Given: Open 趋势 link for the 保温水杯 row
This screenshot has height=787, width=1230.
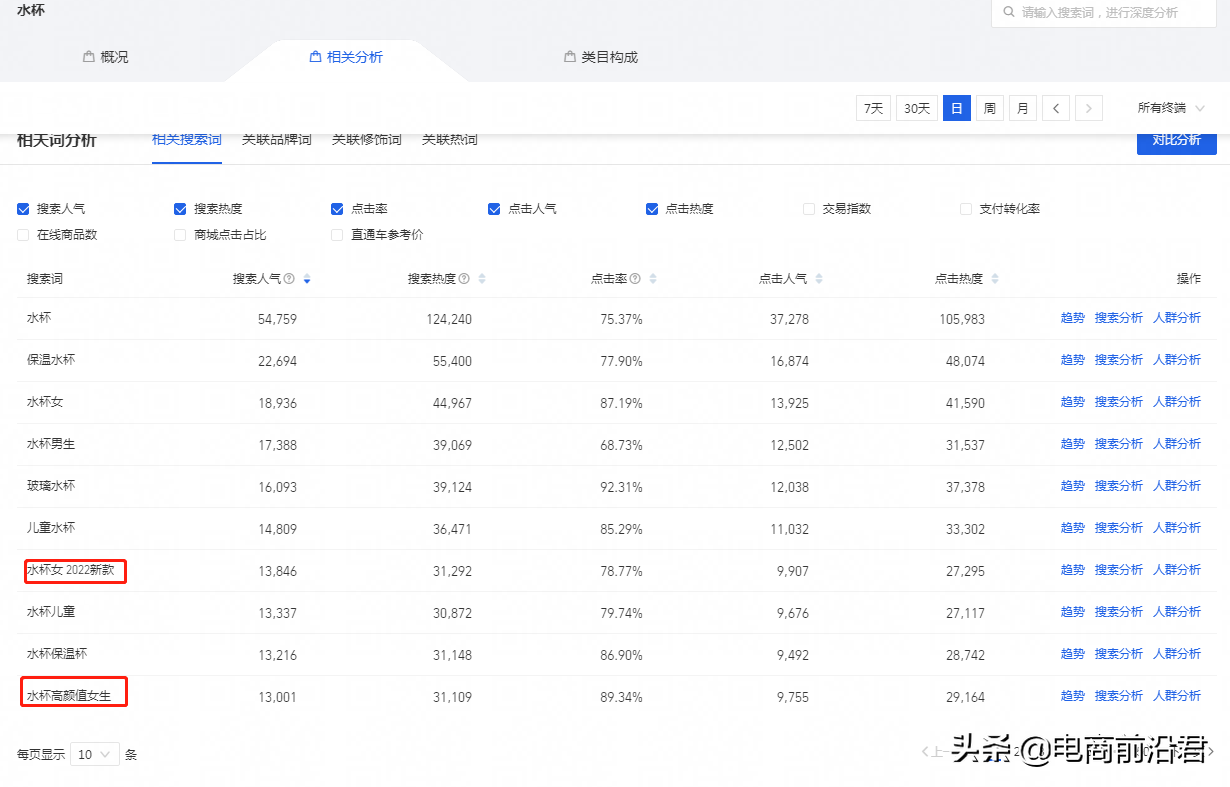Looking at the screenshot, I should [x=1071, y=359].
